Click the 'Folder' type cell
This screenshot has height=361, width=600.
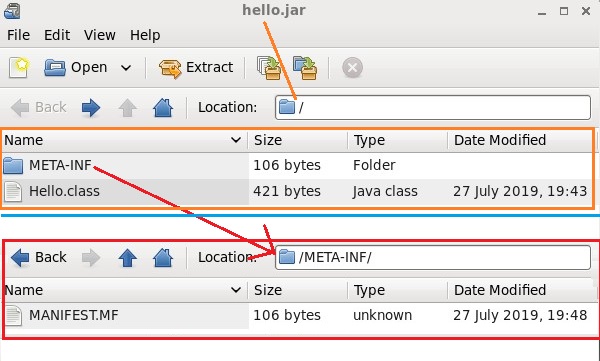374,165
